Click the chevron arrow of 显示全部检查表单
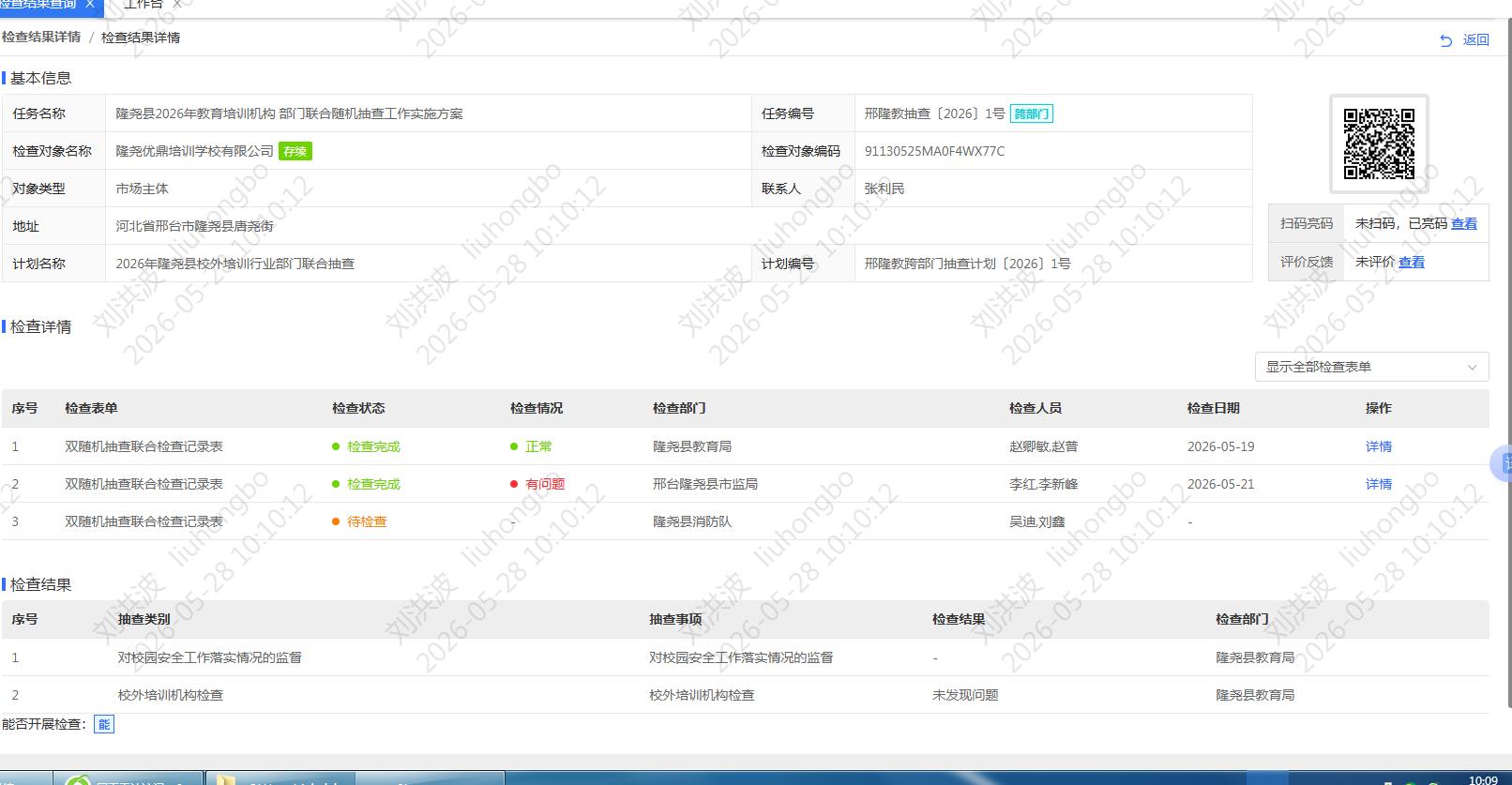The width and height of the screenshot is (1512, 785). (x=1472, y=368)
